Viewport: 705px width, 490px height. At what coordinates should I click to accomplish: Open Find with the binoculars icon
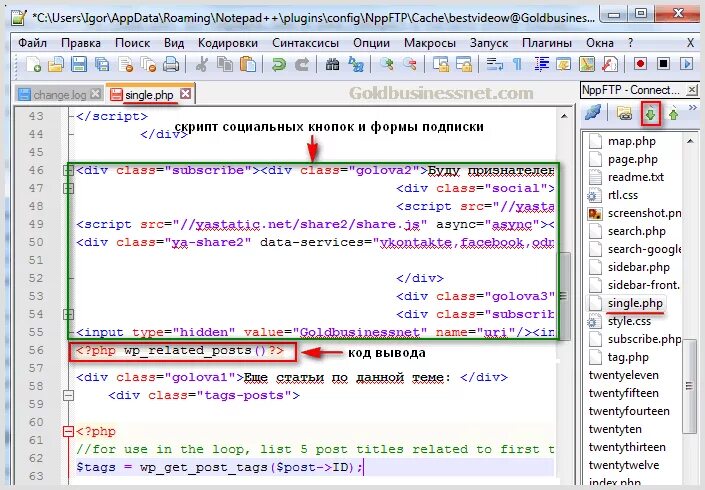333,64
